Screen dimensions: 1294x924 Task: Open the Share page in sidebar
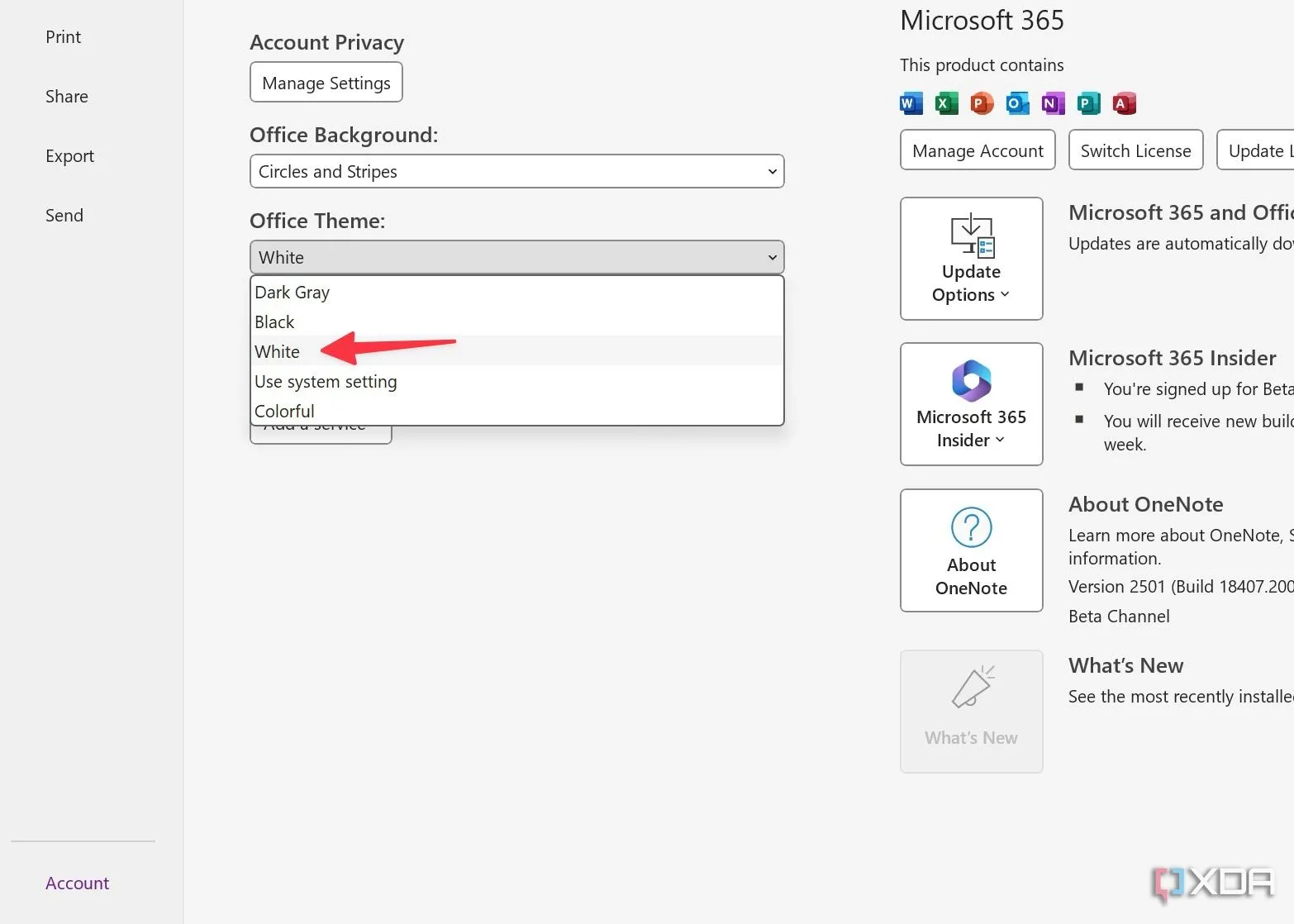pyautogui.click(x=67, y=97)
